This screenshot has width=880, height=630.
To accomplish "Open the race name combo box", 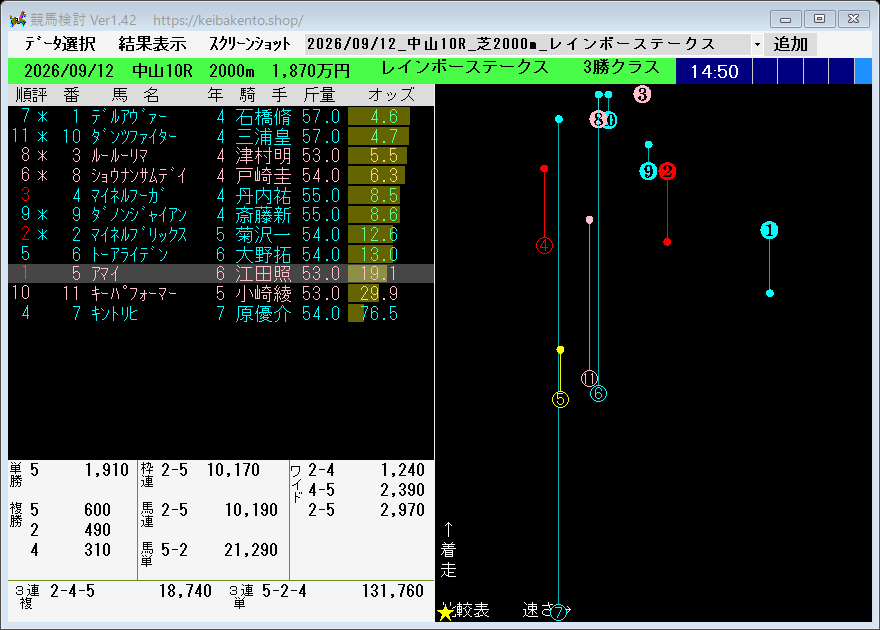I will (x=533, y=44).
